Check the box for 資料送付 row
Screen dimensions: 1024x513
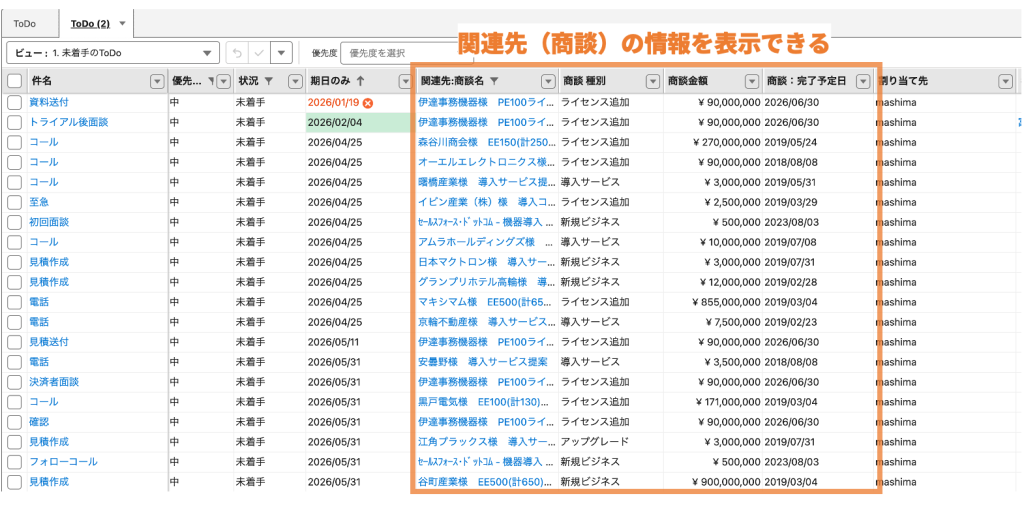tap(14, 102)
